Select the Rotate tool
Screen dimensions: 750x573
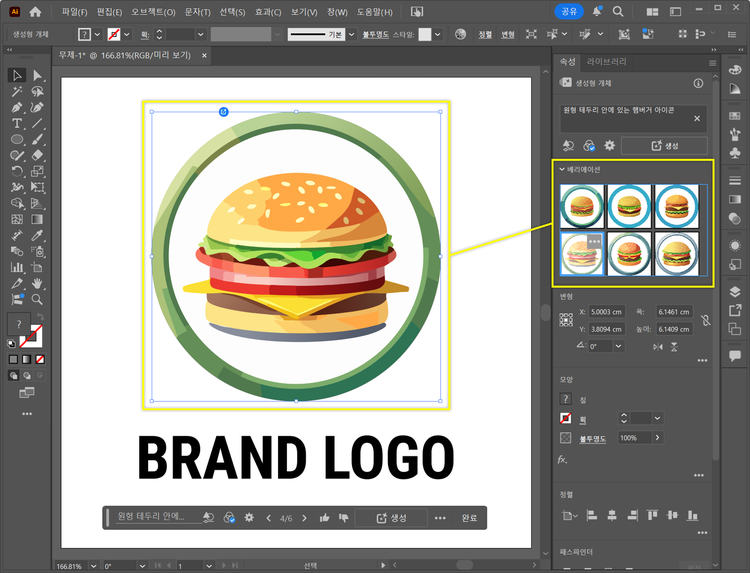[x=17, y=171]
